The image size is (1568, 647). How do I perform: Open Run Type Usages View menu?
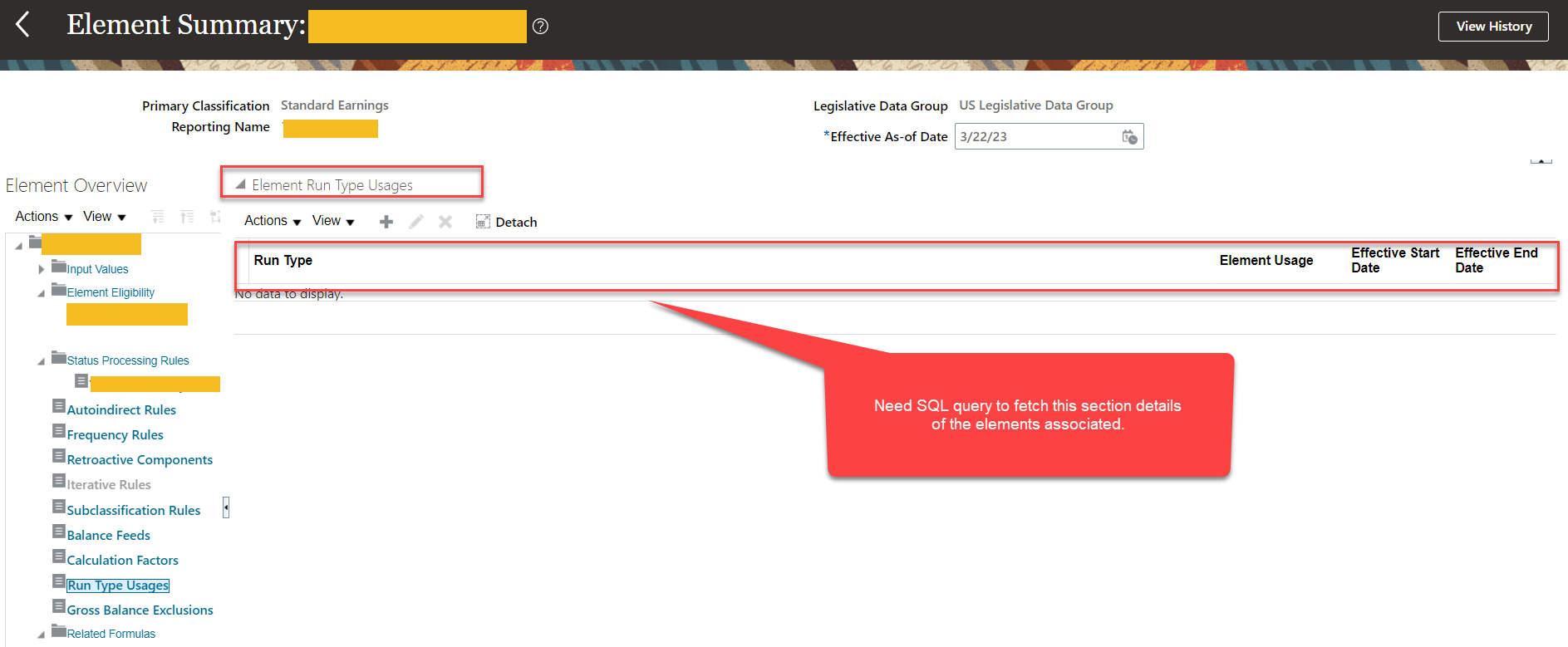(334, 221)
